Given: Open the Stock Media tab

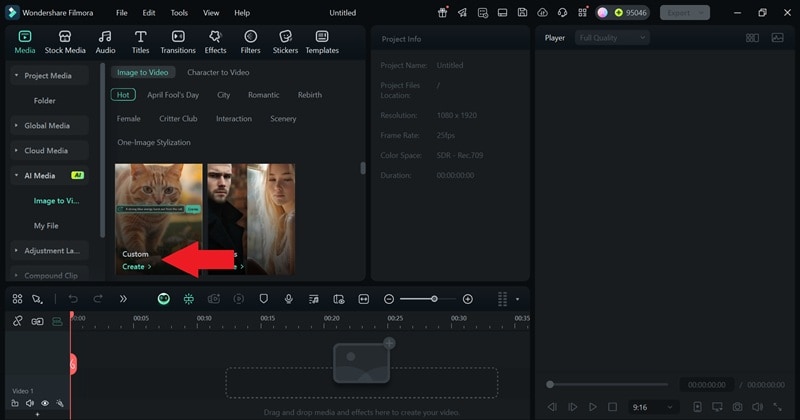Looking at the screenshot, I should click(x=65, y=42).
